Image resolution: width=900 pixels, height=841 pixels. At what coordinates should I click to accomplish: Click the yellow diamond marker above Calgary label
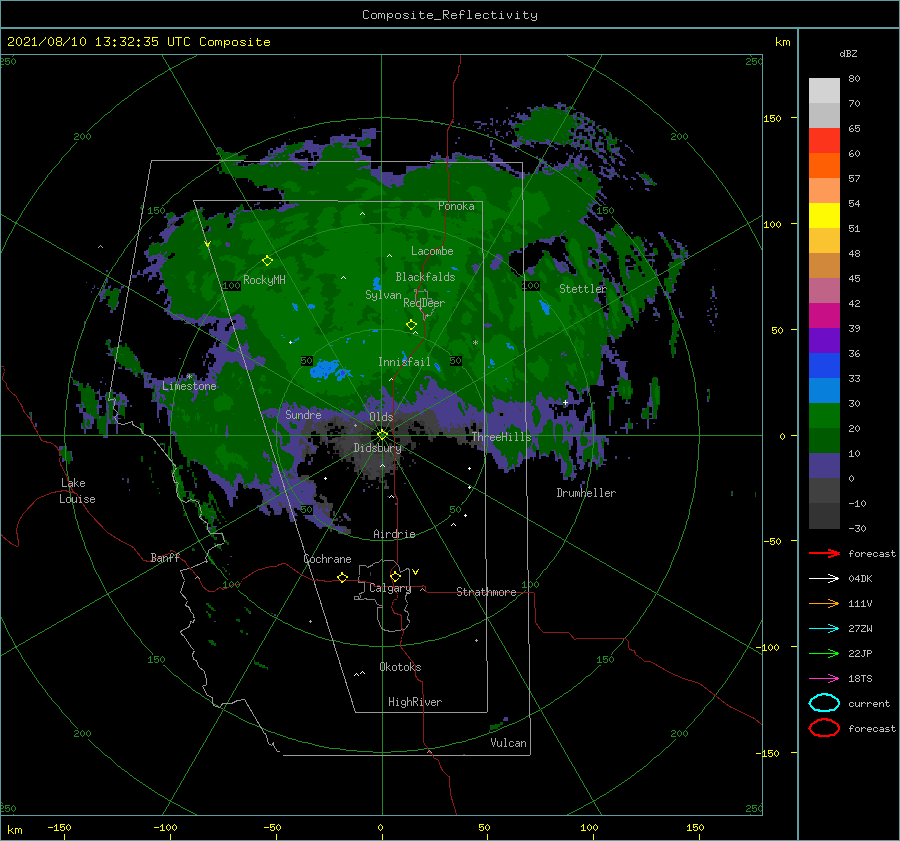[395, 576]
